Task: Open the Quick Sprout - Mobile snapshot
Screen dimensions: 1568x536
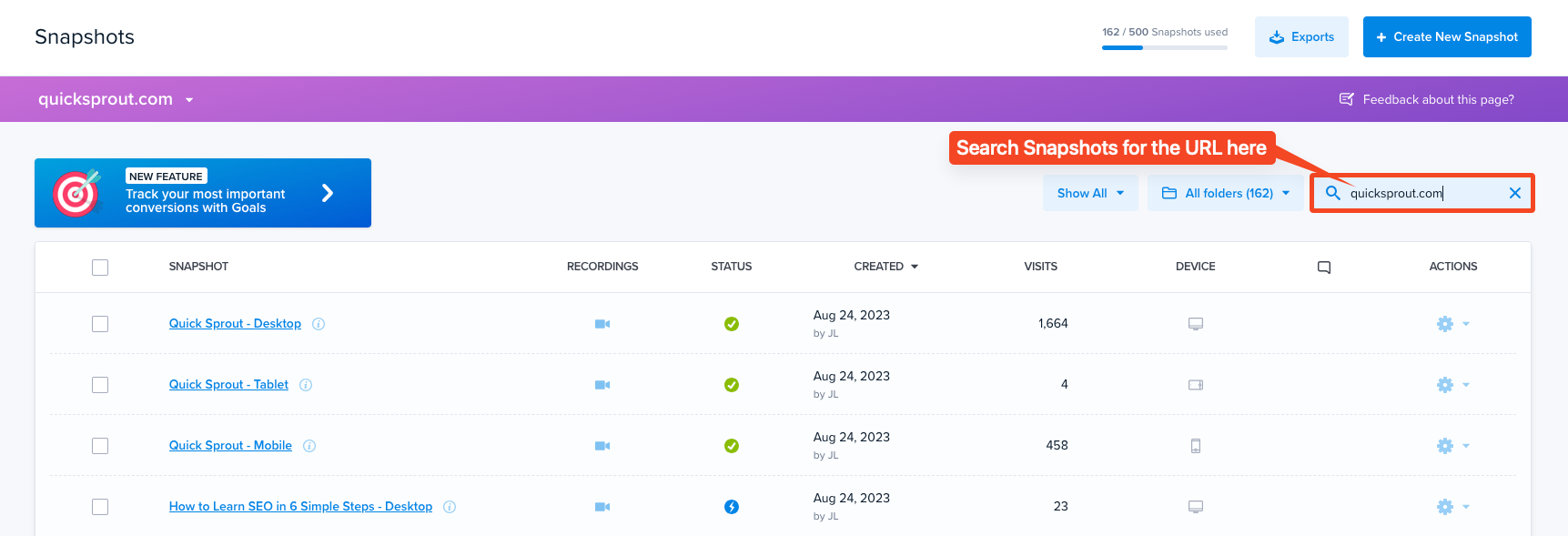Action: (230, 446)
